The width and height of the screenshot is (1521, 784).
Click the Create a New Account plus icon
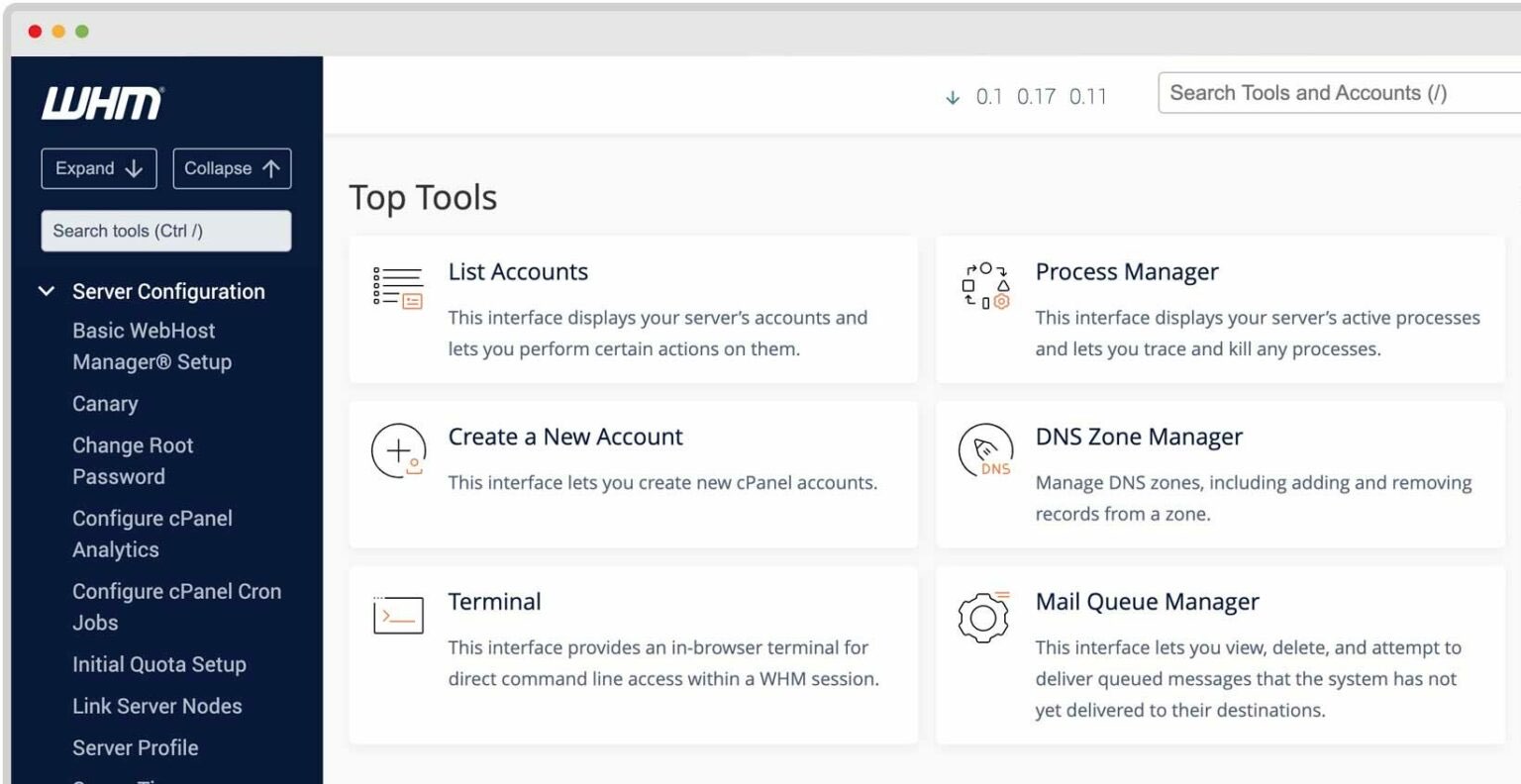[396, 450]
